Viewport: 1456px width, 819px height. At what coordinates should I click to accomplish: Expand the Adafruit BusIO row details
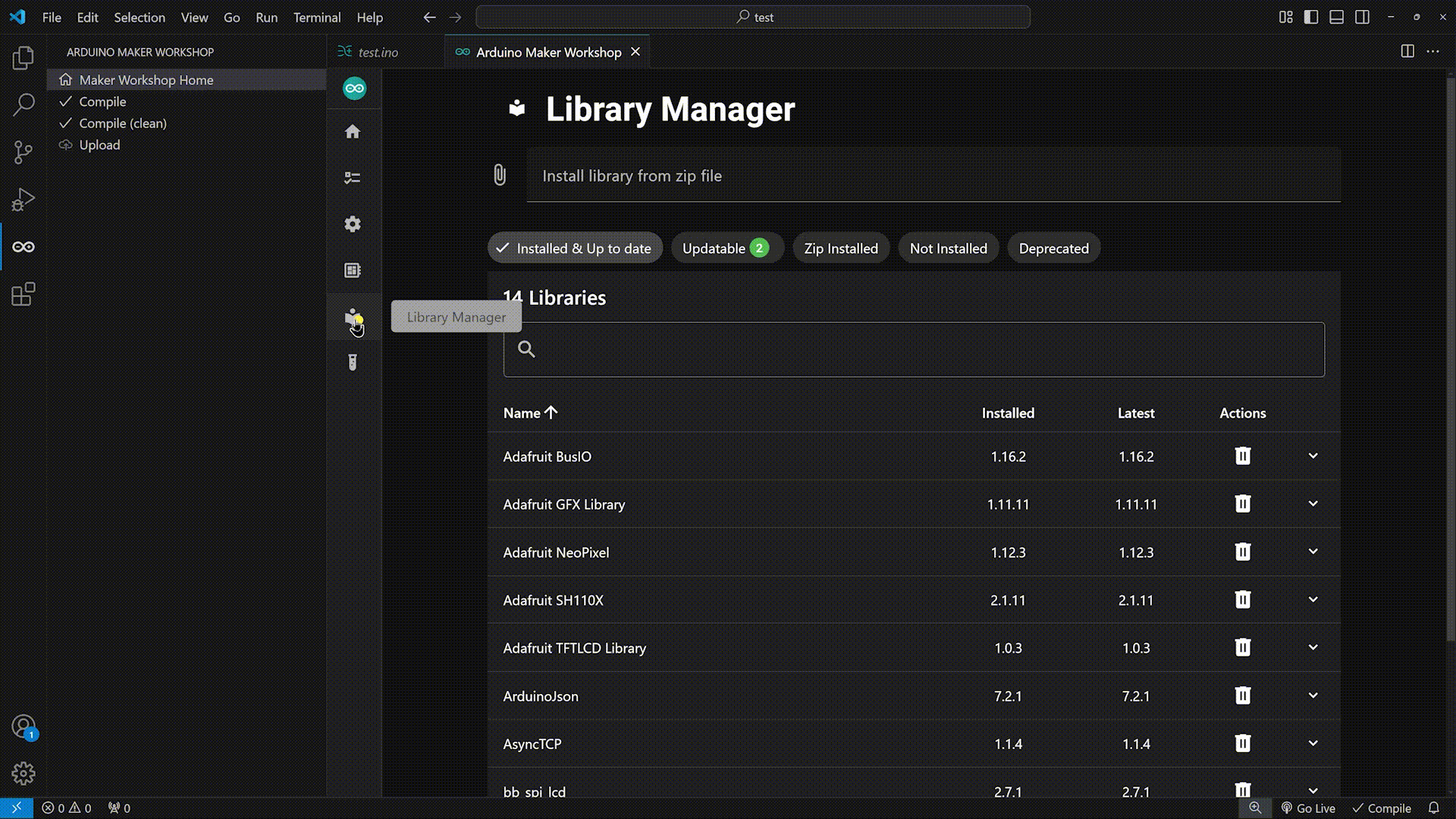click(1313, 456)
